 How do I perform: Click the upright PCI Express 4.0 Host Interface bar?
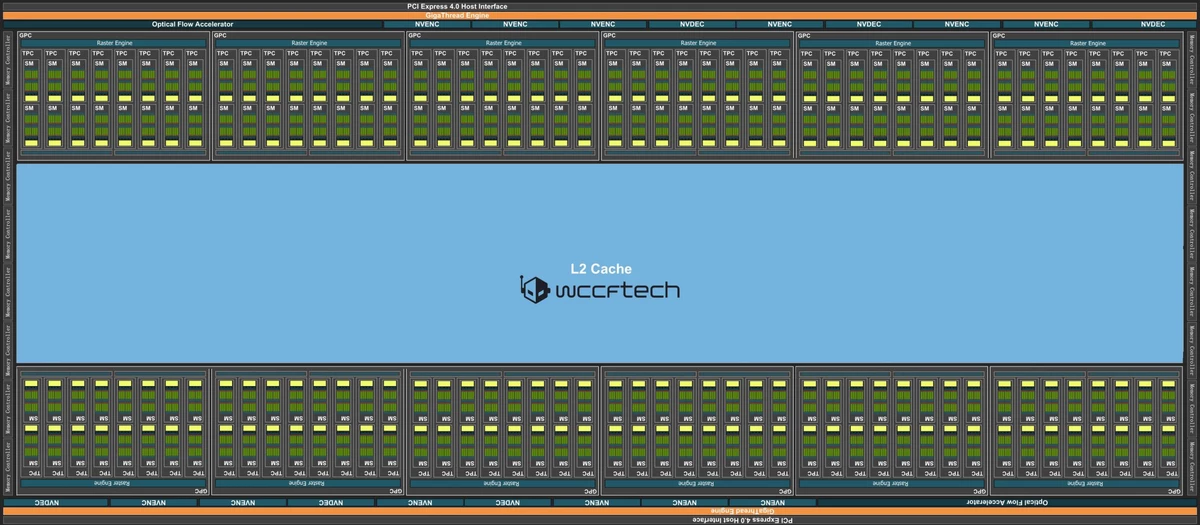click(x=599, y=5)
